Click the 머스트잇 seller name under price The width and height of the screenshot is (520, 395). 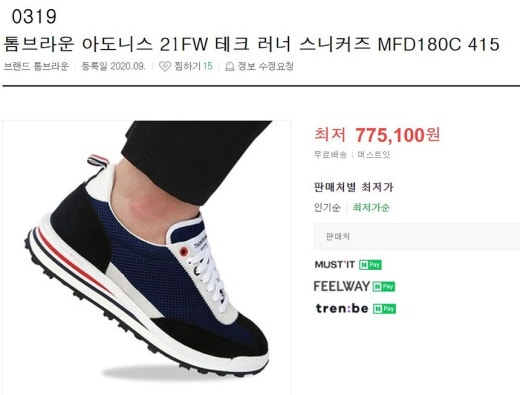pyautogui.click(x=373, y=155)
